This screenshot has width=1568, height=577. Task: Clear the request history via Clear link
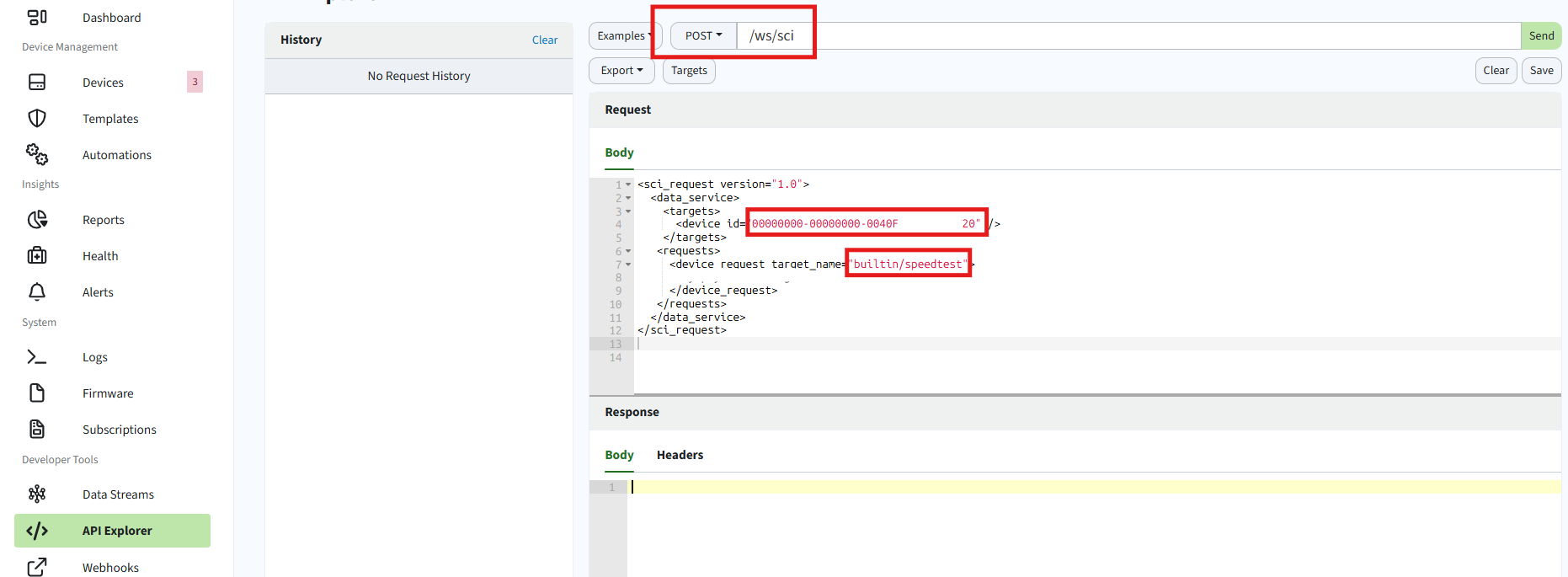[x=544, y=40]
